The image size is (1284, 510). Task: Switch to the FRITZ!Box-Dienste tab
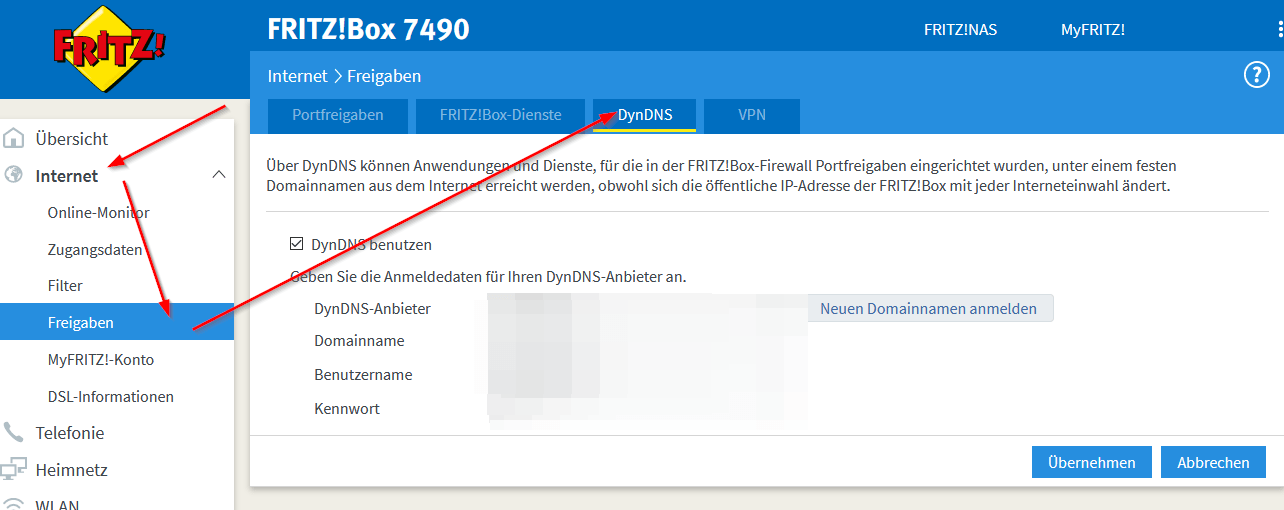(500, 115)
